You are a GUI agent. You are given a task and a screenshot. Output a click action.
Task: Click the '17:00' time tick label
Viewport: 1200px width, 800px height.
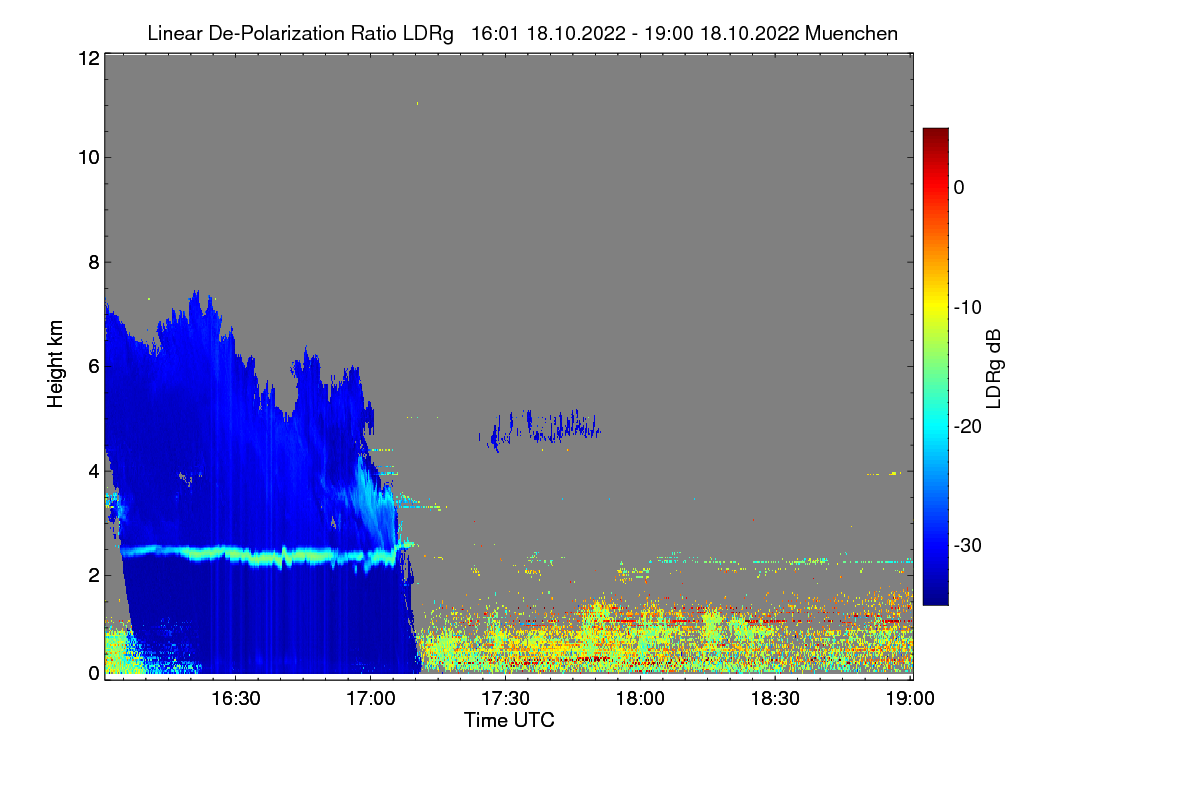pyautogui.click(x=370, y=698)
